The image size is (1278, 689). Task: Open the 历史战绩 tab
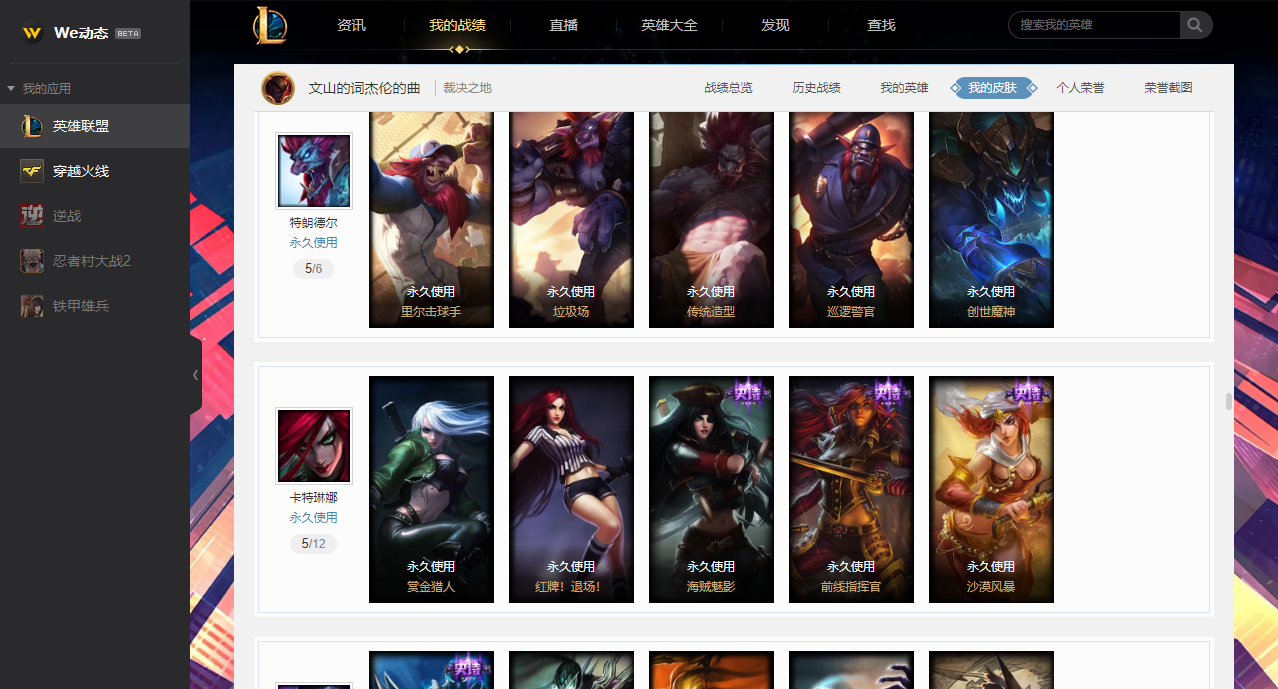pyautogui.click(x=816, y=88)
